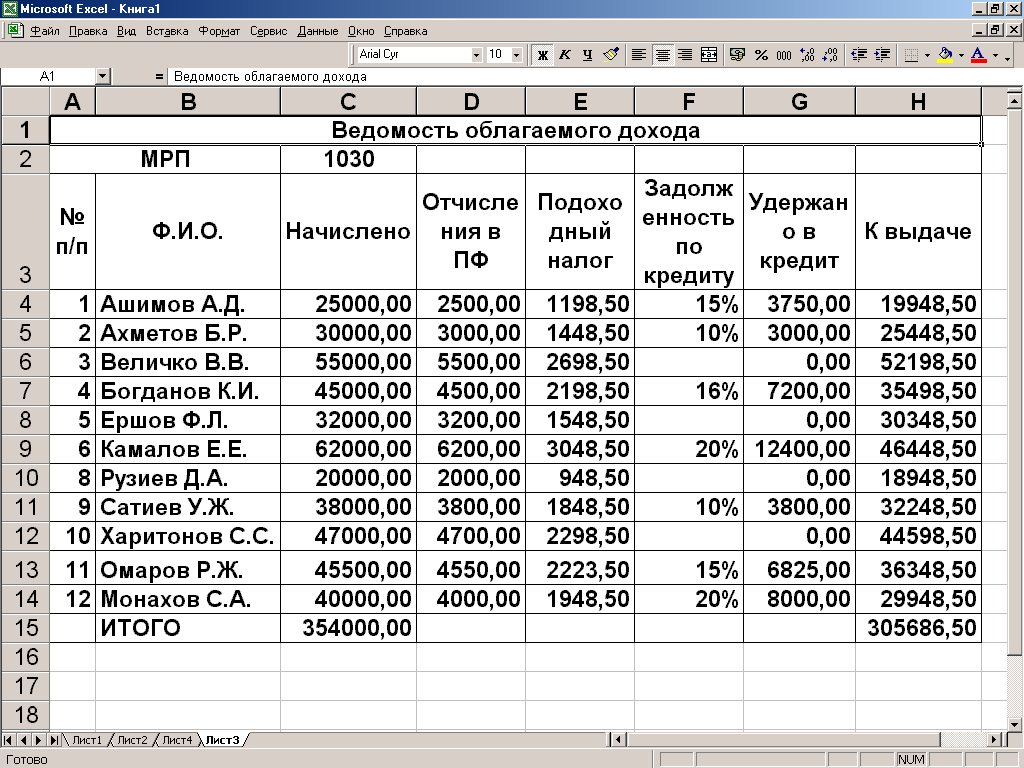Viewport: 1024px width, 768px height.
Task: Click Select All corner button
Action: tap(25, 102)
